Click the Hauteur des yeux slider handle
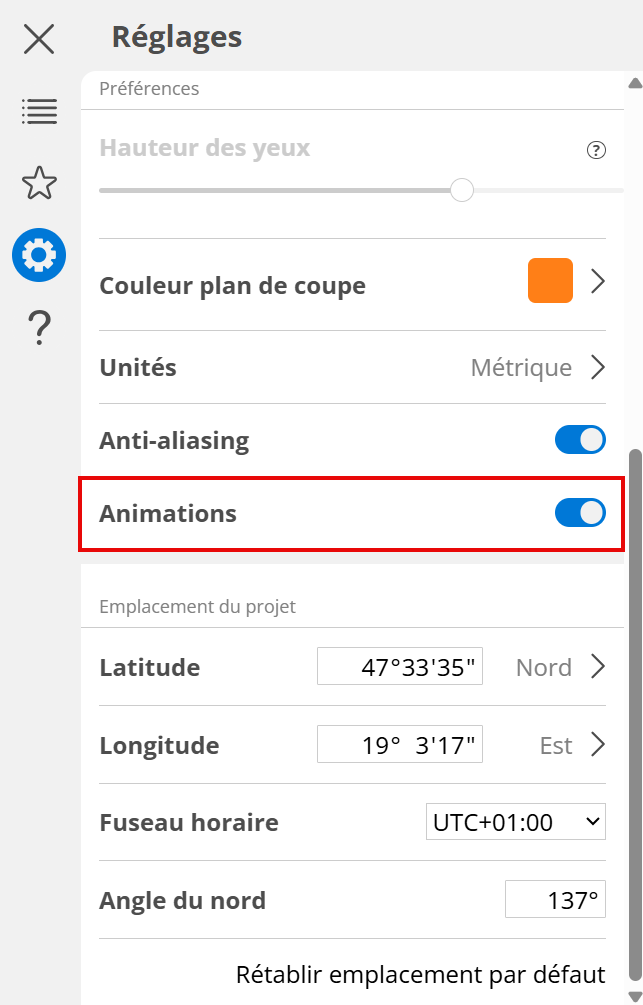 point(461,189)
